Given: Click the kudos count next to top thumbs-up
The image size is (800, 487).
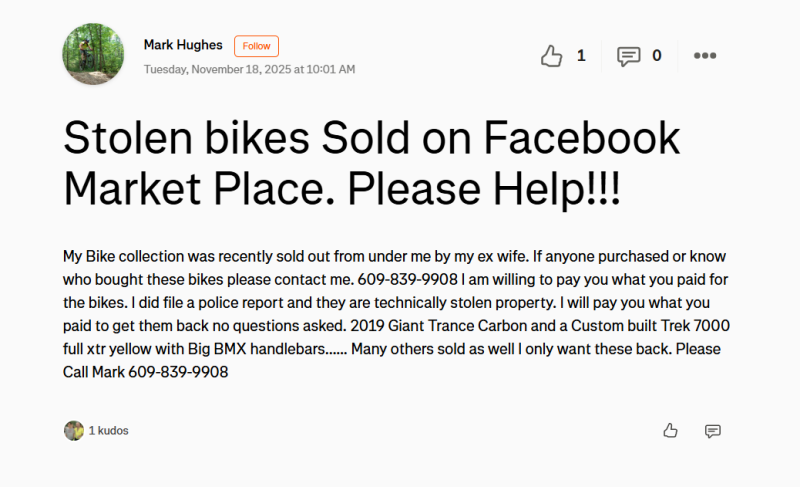Looking at the screenshot, I should [581, 56].
